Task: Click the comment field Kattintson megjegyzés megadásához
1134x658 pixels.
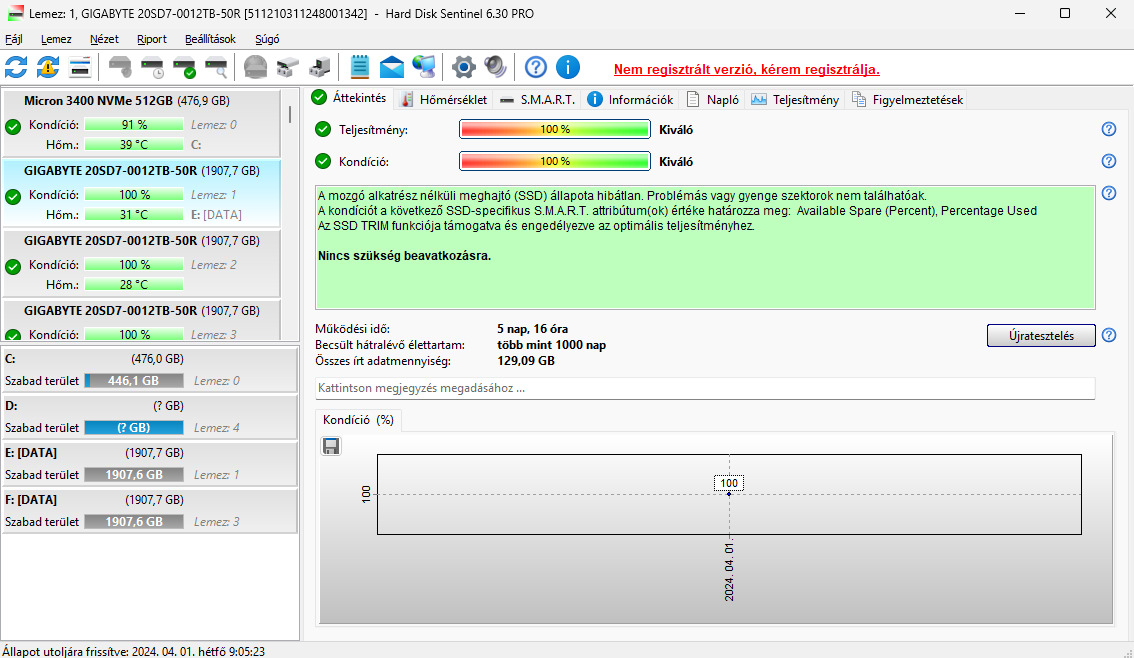Action: 705,388
